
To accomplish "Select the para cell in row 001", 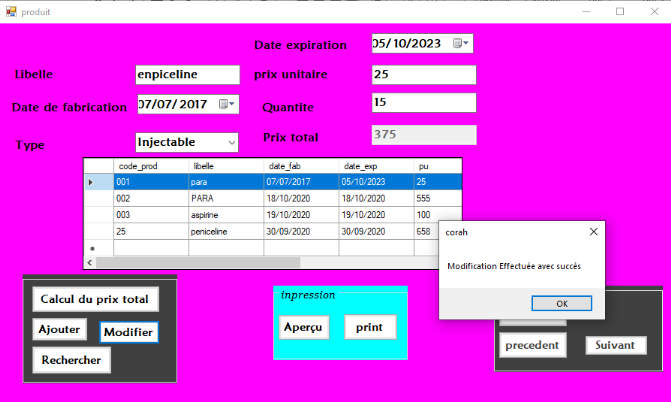I will point(226,182).
